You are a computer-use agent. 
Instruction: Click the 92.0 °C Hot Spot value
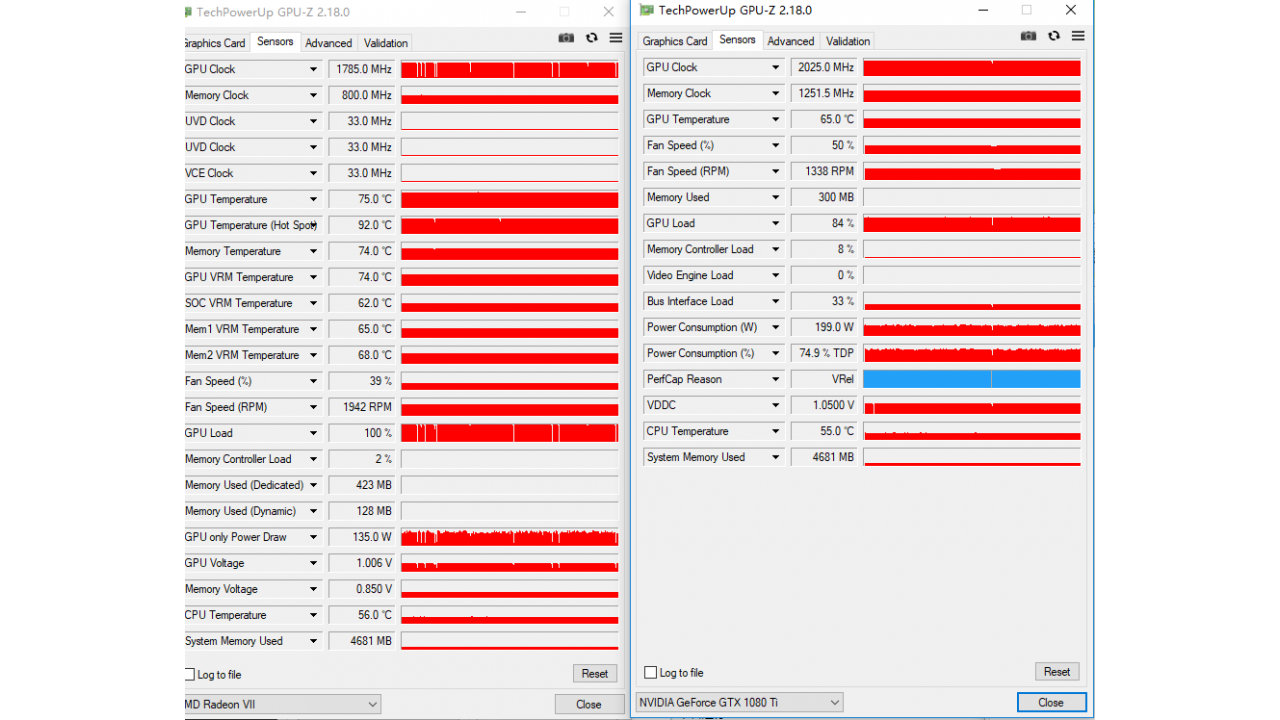(x=361, y=225)
